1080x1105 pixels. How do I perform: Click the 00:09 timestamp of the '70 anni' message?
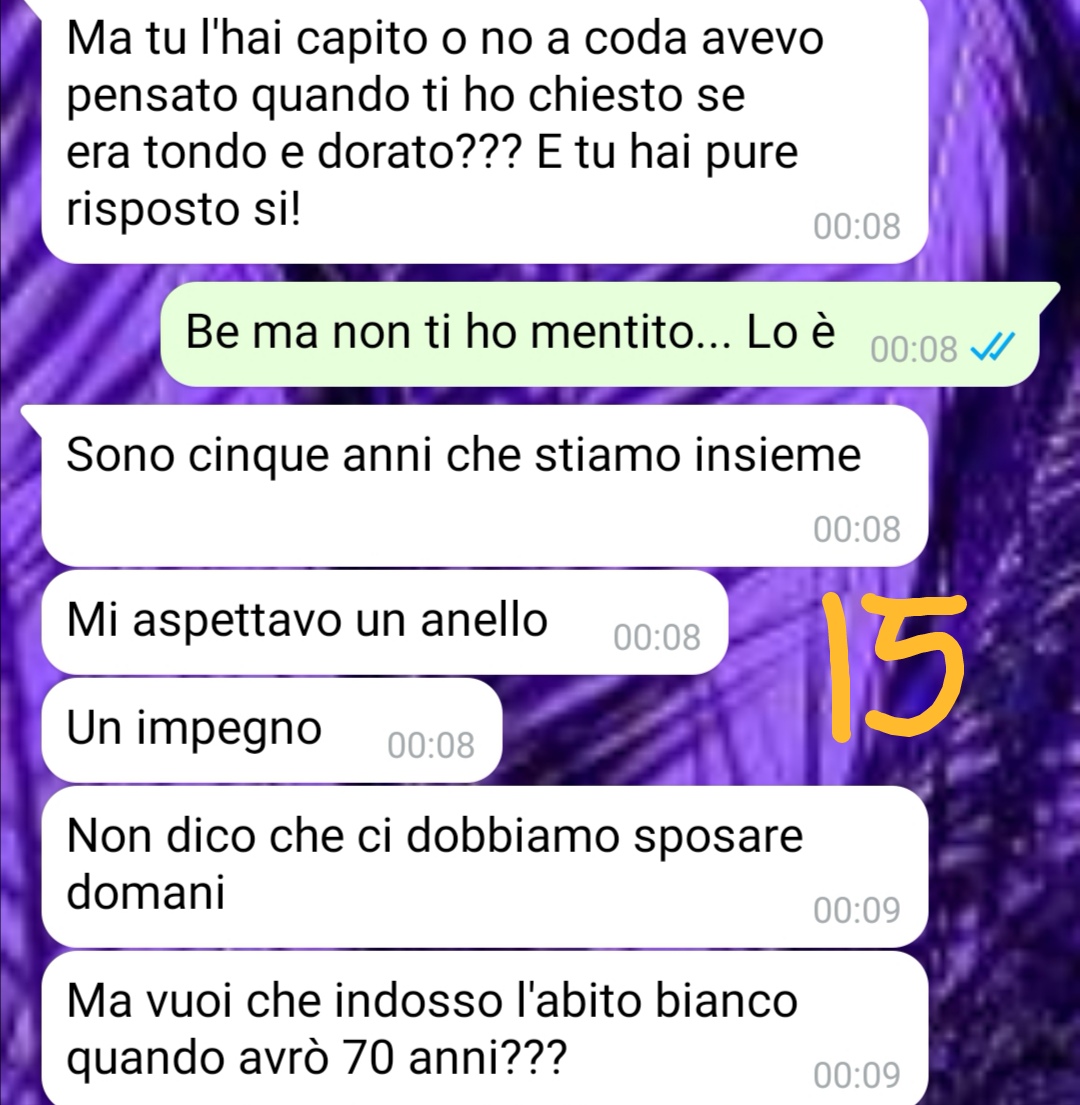click(857, 1075)
